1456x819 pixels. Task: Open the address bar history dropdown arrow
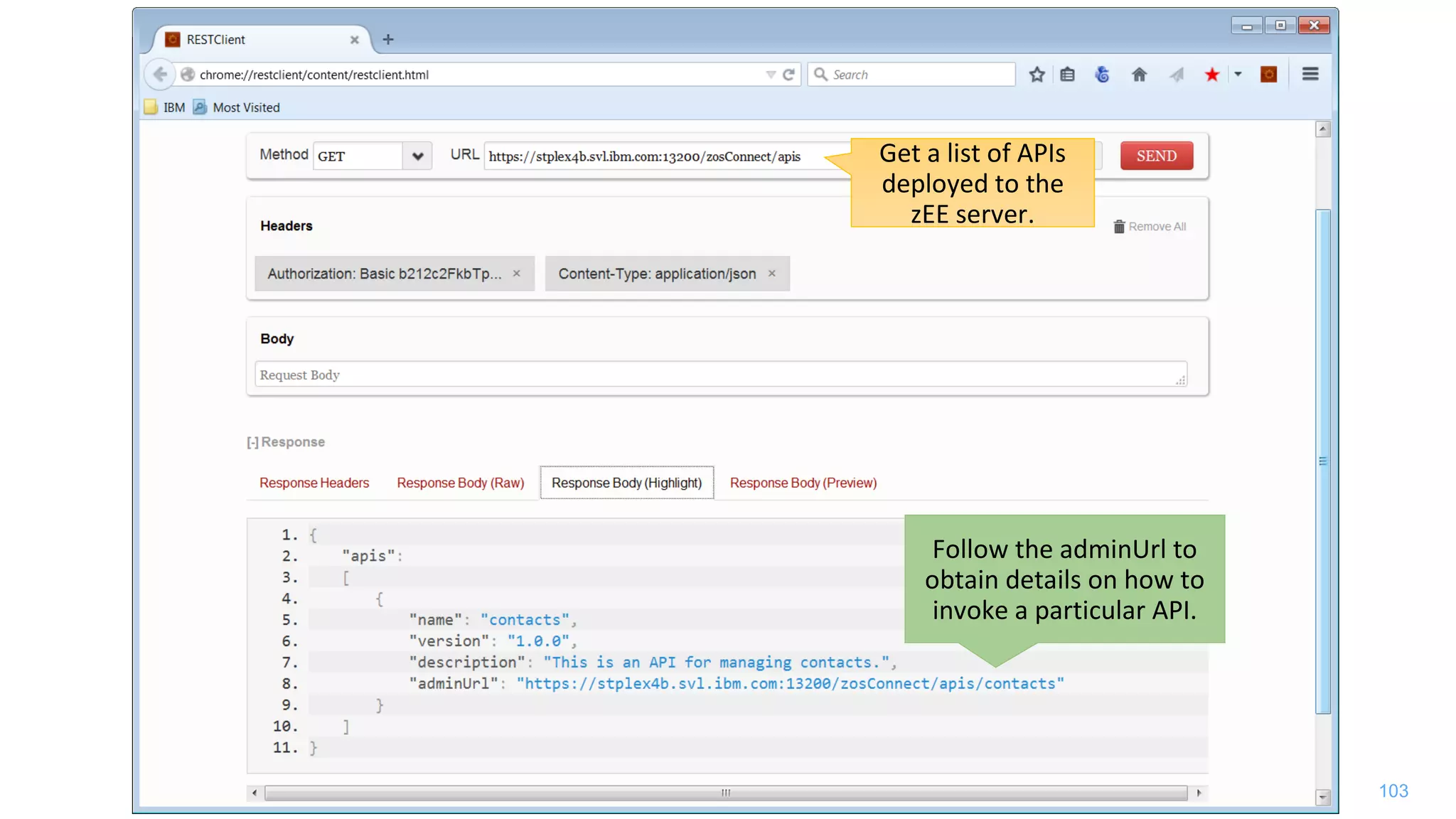tap(771, 75)
